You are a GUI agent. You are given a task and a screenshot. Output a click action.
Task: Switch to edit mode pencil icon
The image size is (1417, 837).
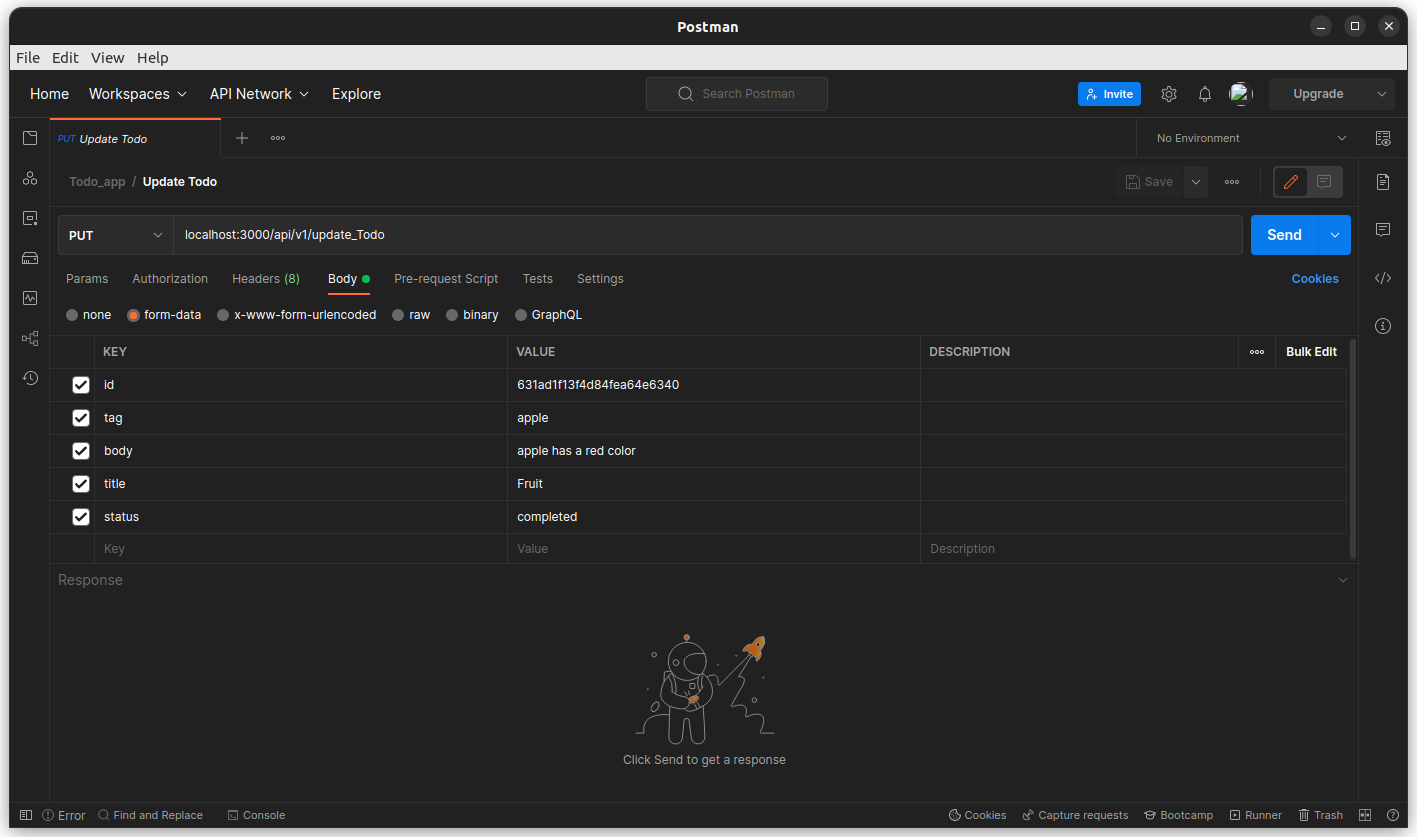(x=1291, y=182)
